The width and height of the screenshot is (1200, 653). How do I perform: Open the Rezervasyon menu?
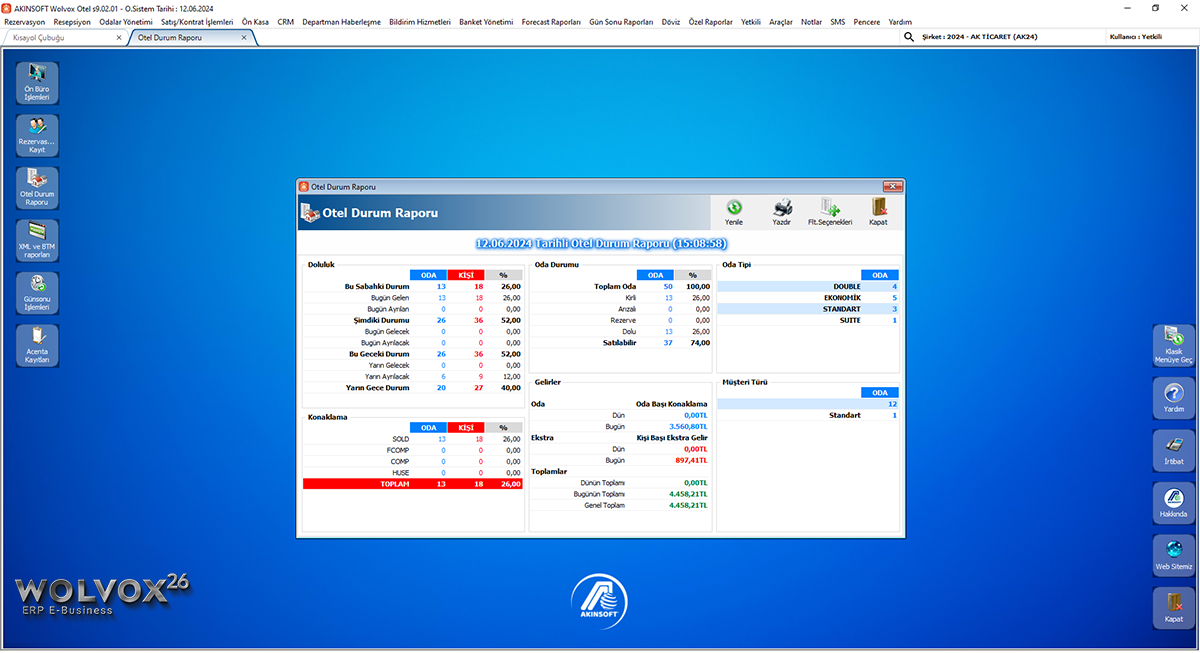click(25, 21)
